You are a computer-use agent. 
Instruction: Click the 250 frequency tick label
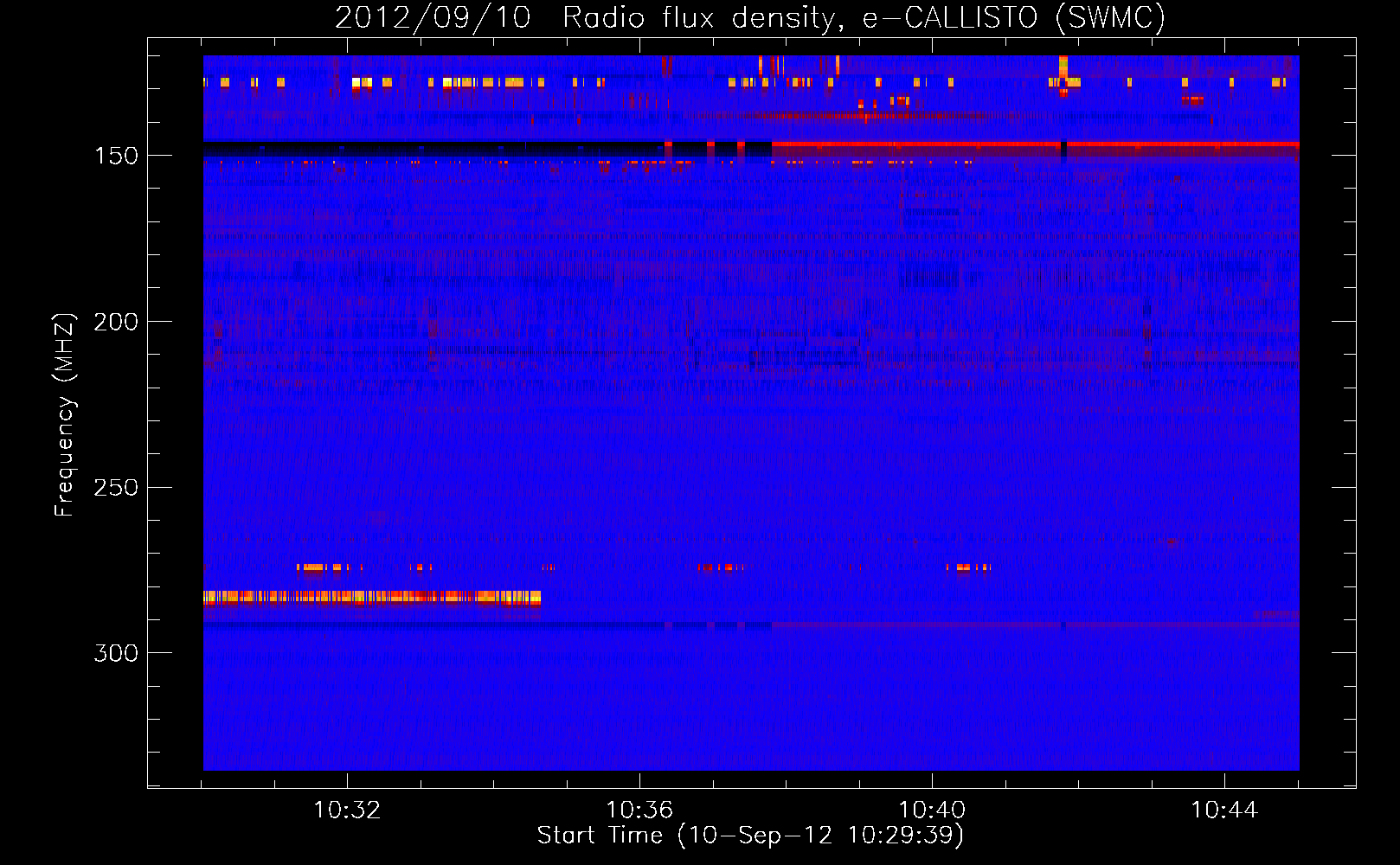coord(116,488)
